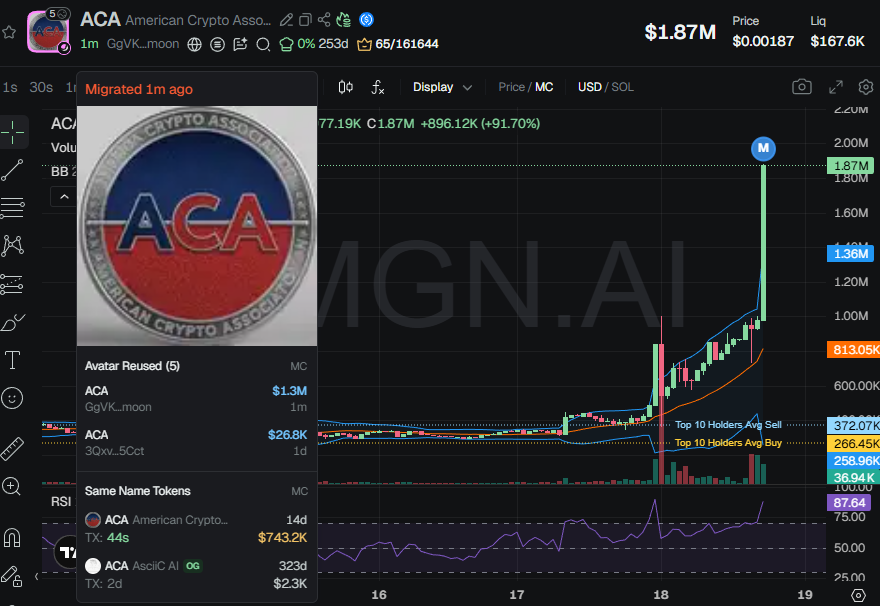Viewport: 880px width, 606px height.
Task: Click the blue M migration marker
Action: [763, 148]
